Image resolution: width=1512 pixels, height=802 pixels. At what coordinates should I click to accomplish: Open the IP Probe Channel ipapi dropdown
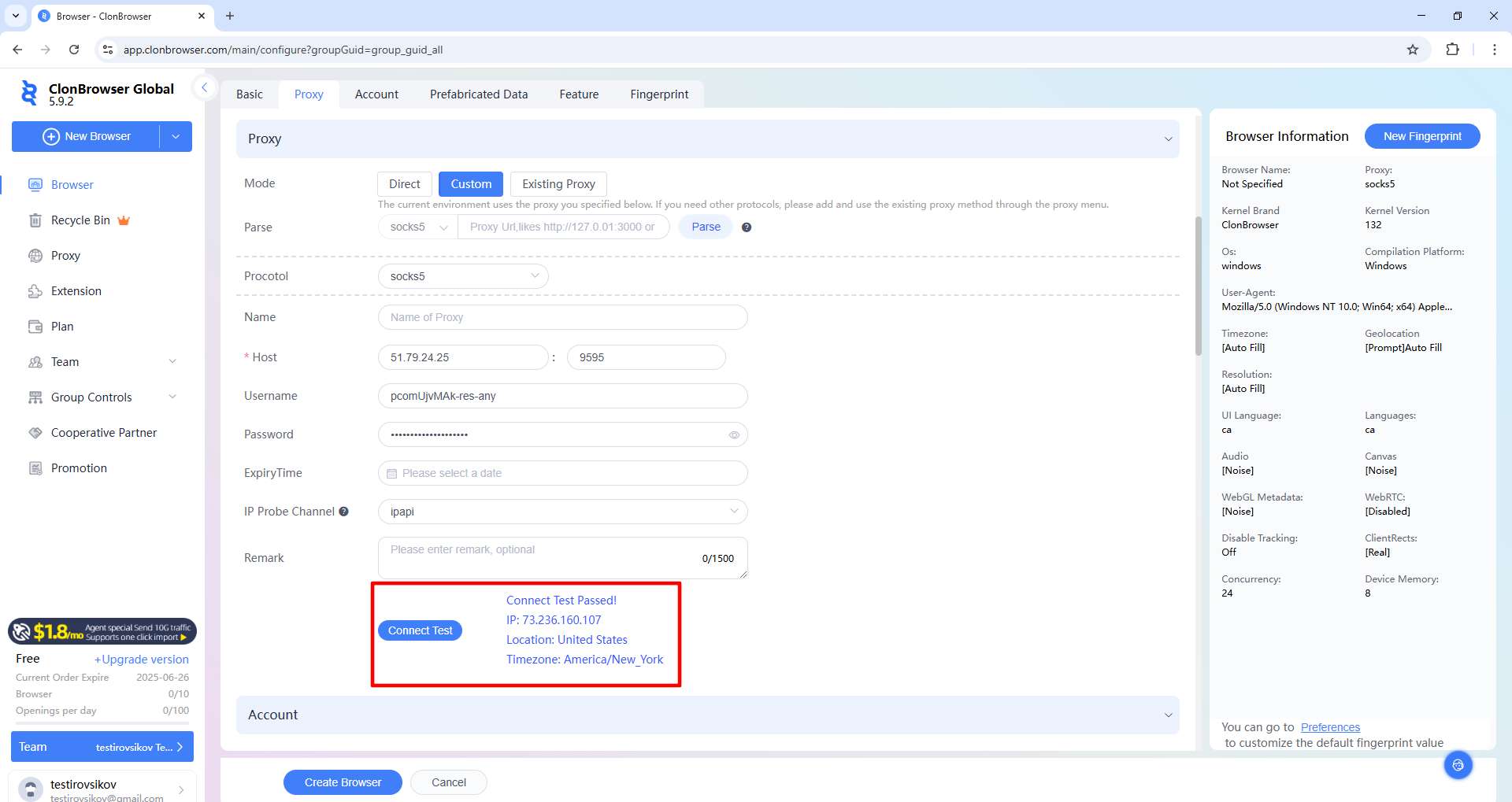point(562,512)
